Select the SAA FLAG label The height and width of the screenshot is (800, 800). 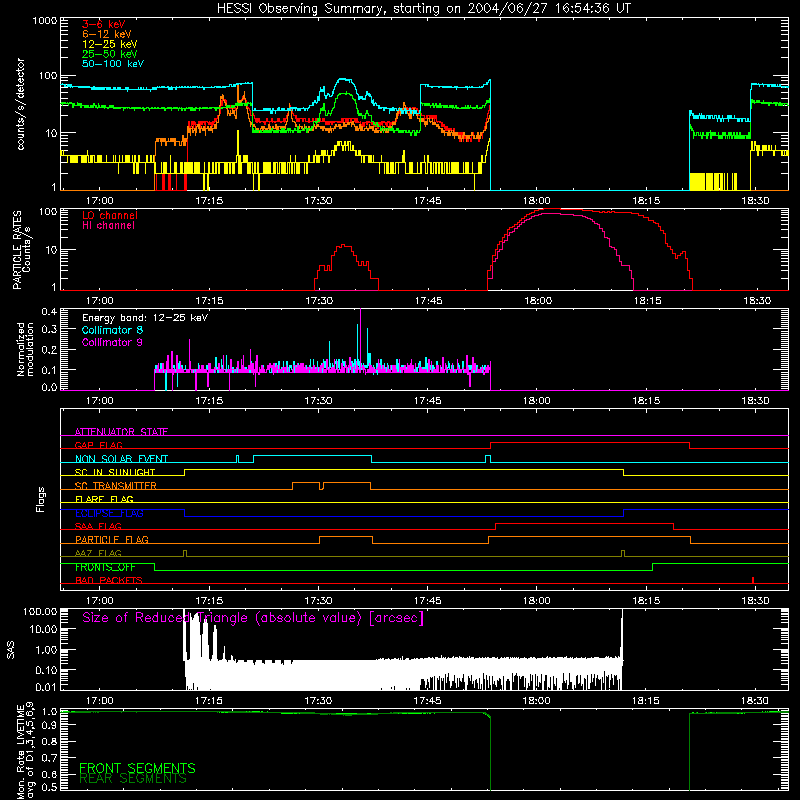pyautogui.click(x=98, y=526)
